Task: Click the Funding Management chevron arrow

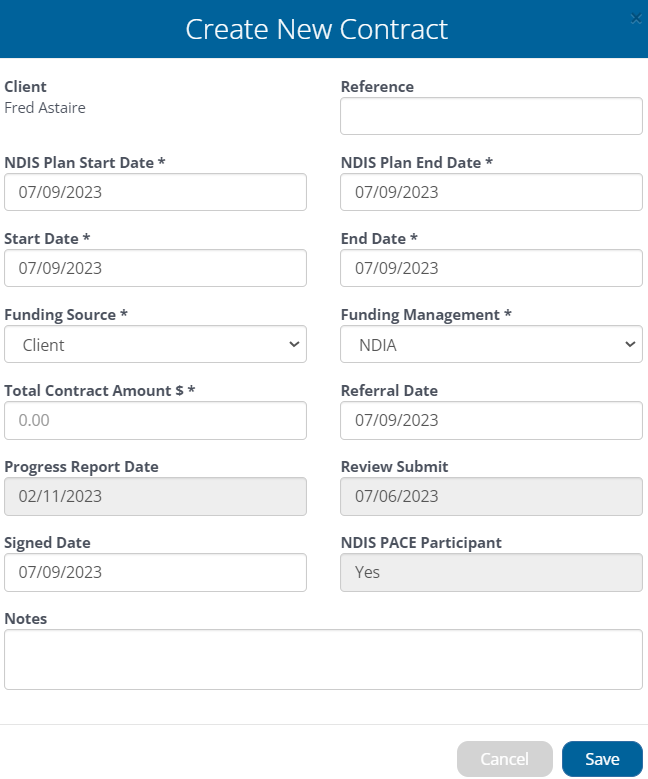Action: pos(630,344)
